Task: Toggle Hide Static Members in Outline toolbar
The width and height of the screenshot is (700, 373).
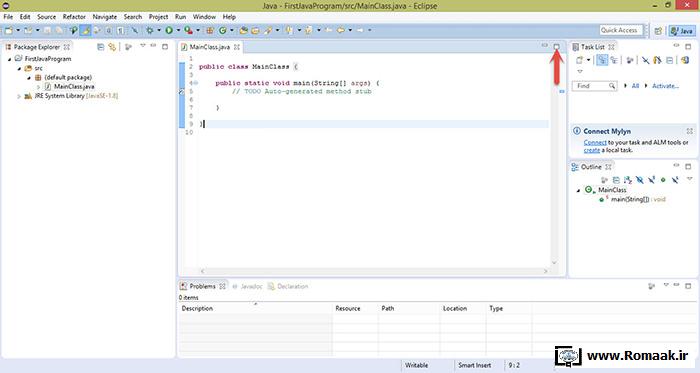Action: pyautogui.click(x=651, y=180)
